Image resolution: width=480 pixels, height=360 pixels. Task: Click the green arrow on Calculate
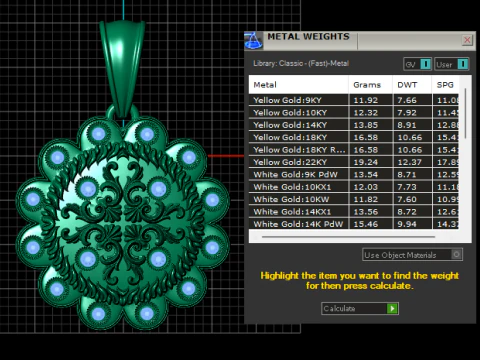[392, 309]
